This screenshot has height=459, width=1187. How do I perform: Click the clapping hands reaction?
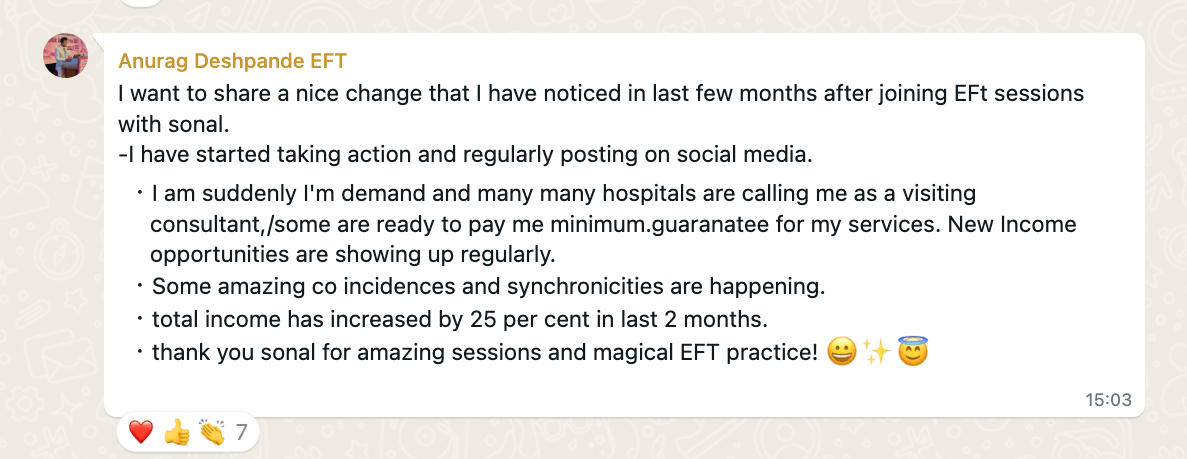(211, 432)
